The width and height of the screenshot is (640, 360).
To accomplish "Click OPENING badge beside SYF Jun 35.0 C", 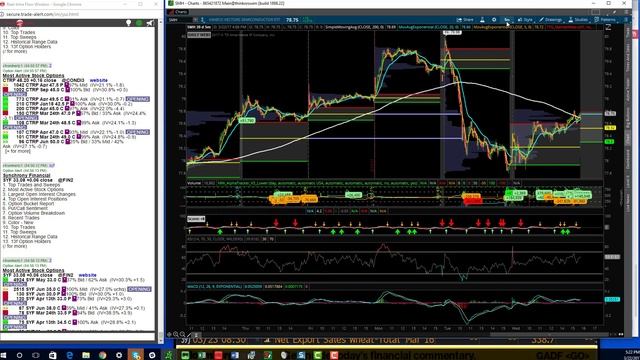I will pos(139,289).
